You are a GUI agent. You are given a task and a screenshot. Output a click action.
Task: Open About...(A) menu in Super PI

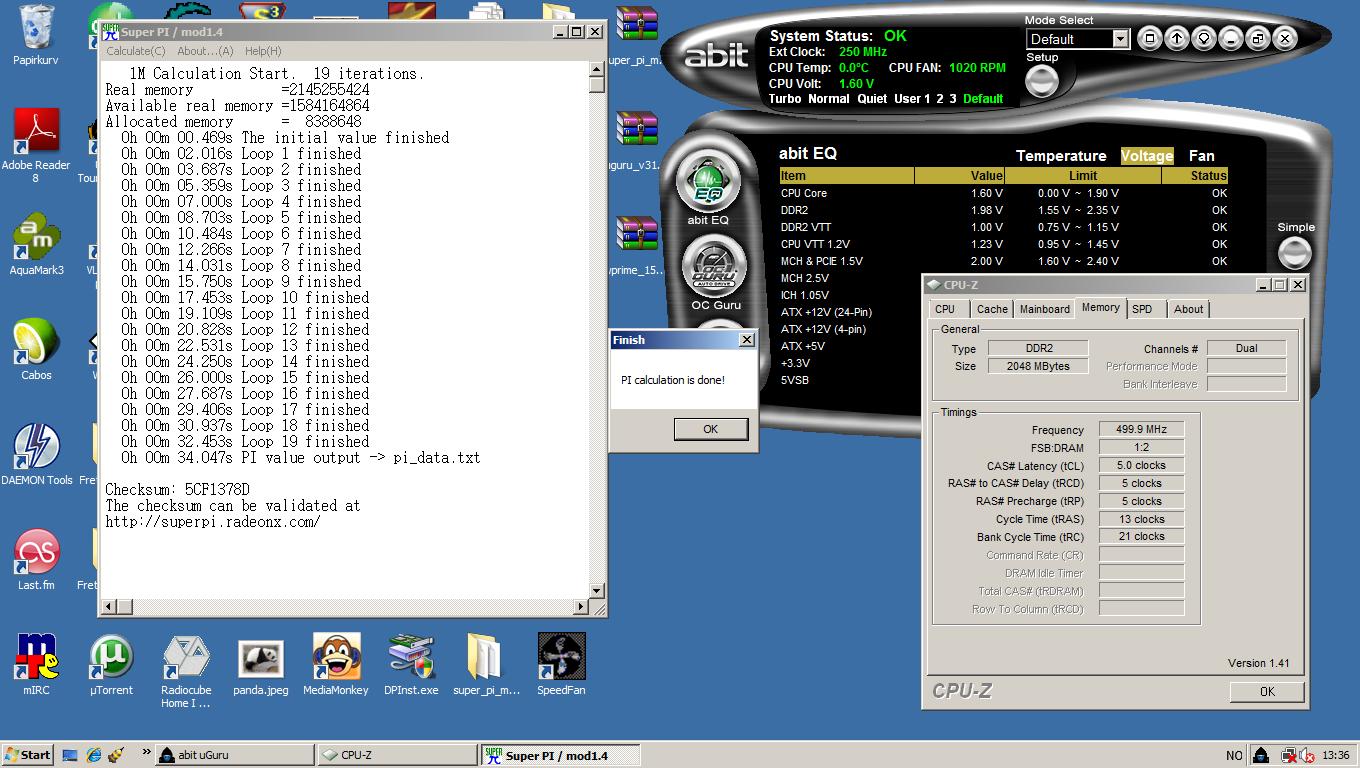pos(205,51)
